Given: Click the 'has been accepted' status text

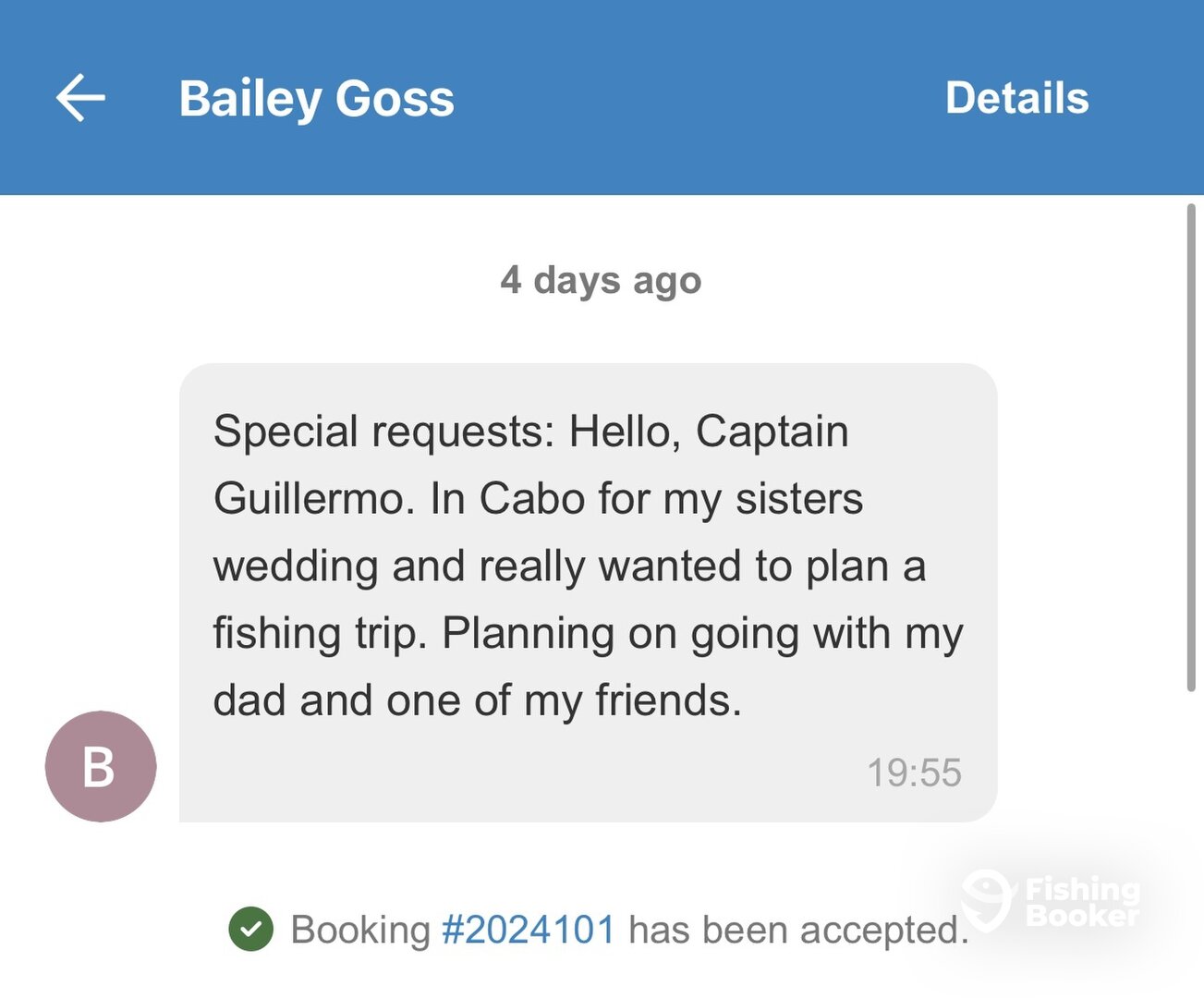Looking at the screenshot, I should coord(797,929).
